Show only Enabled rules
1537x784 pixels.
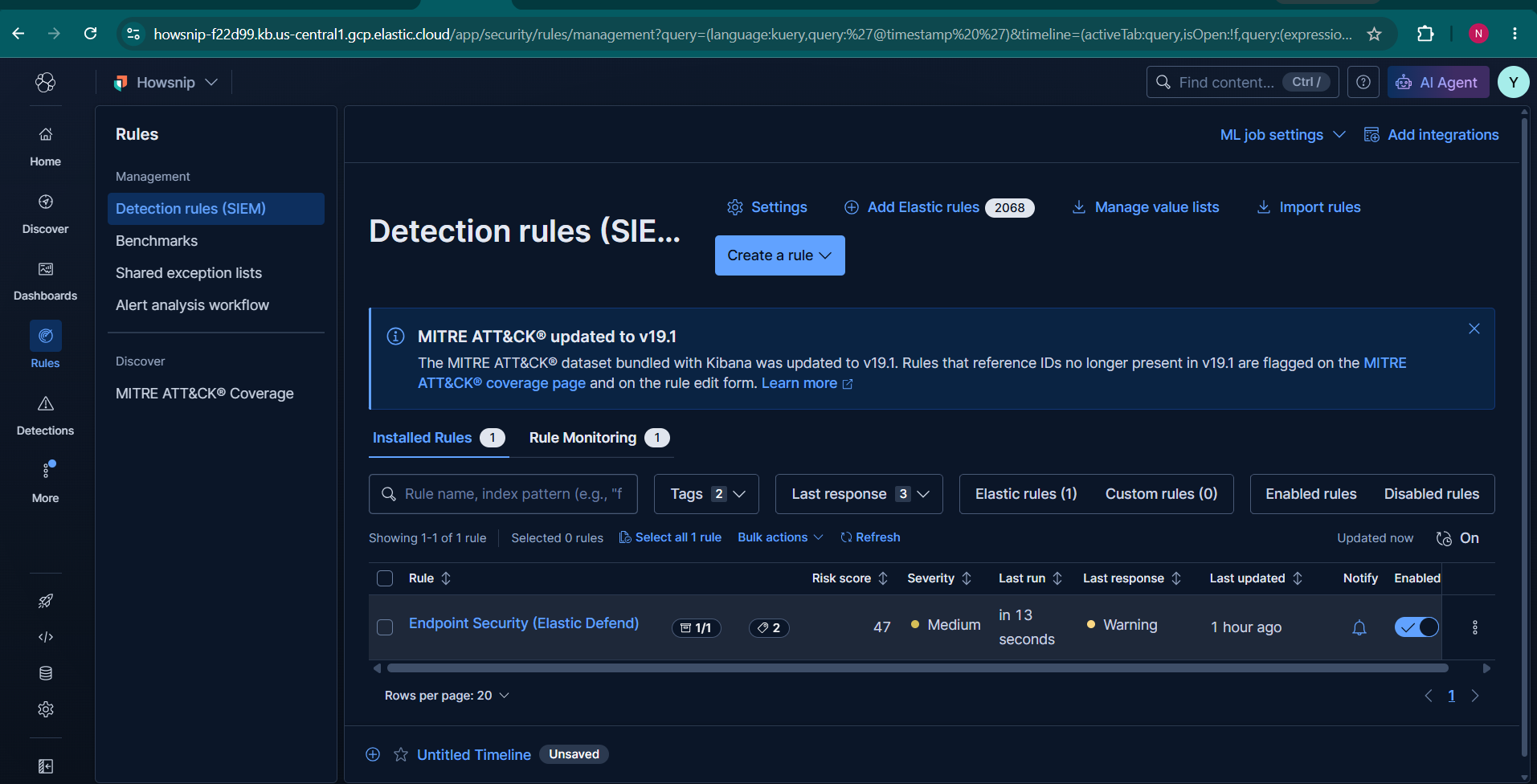tap(1311, 494)
